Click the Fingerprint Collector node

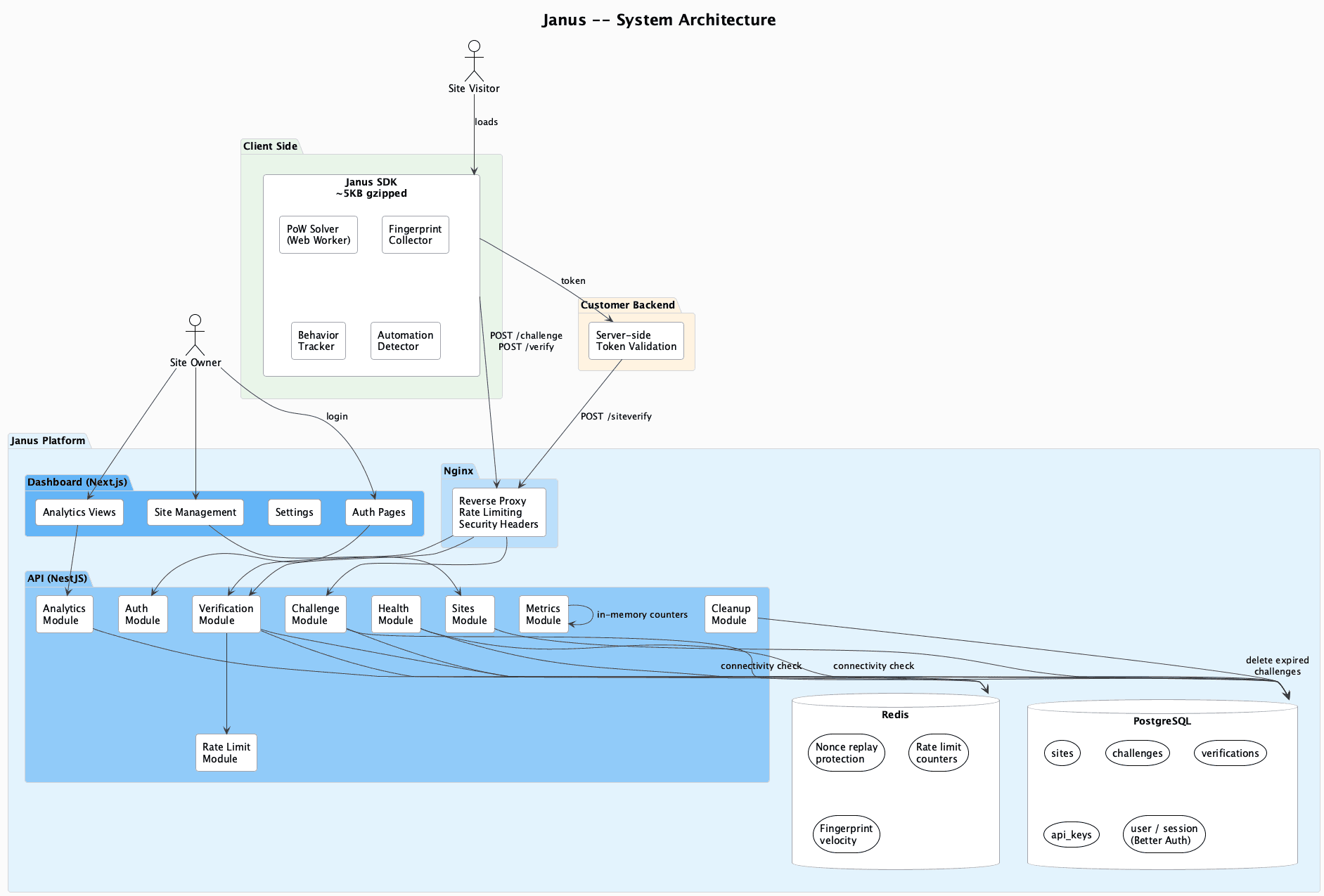tap(415, 235)
